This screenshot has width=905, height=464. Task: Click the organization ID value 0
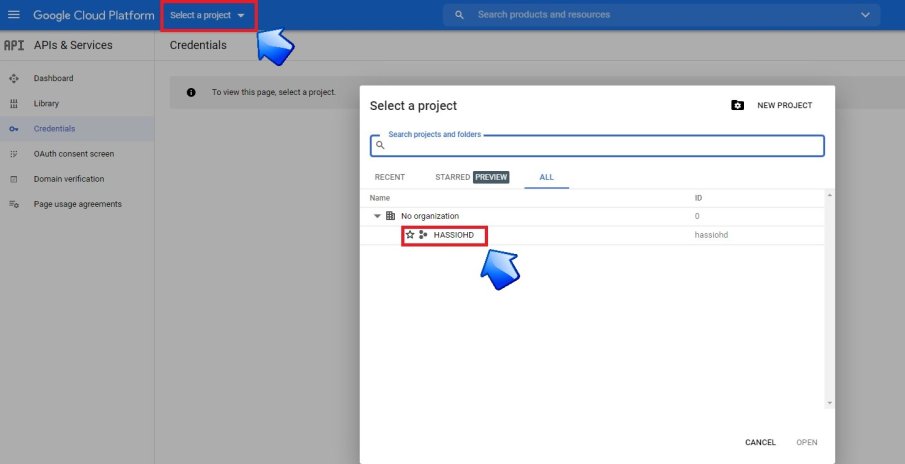pos(697,216)
